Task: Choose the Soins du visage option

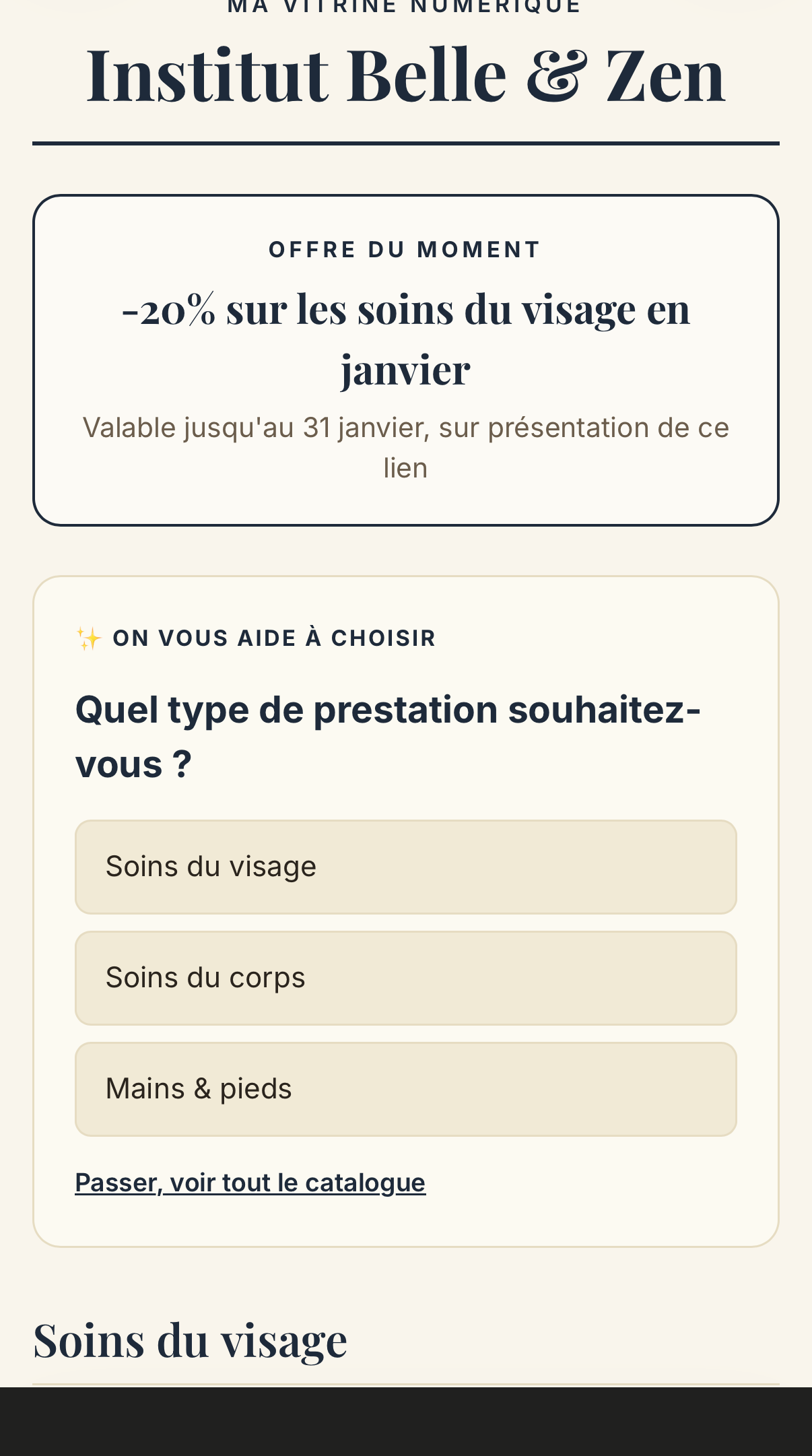Action: (x=406, y=867)
